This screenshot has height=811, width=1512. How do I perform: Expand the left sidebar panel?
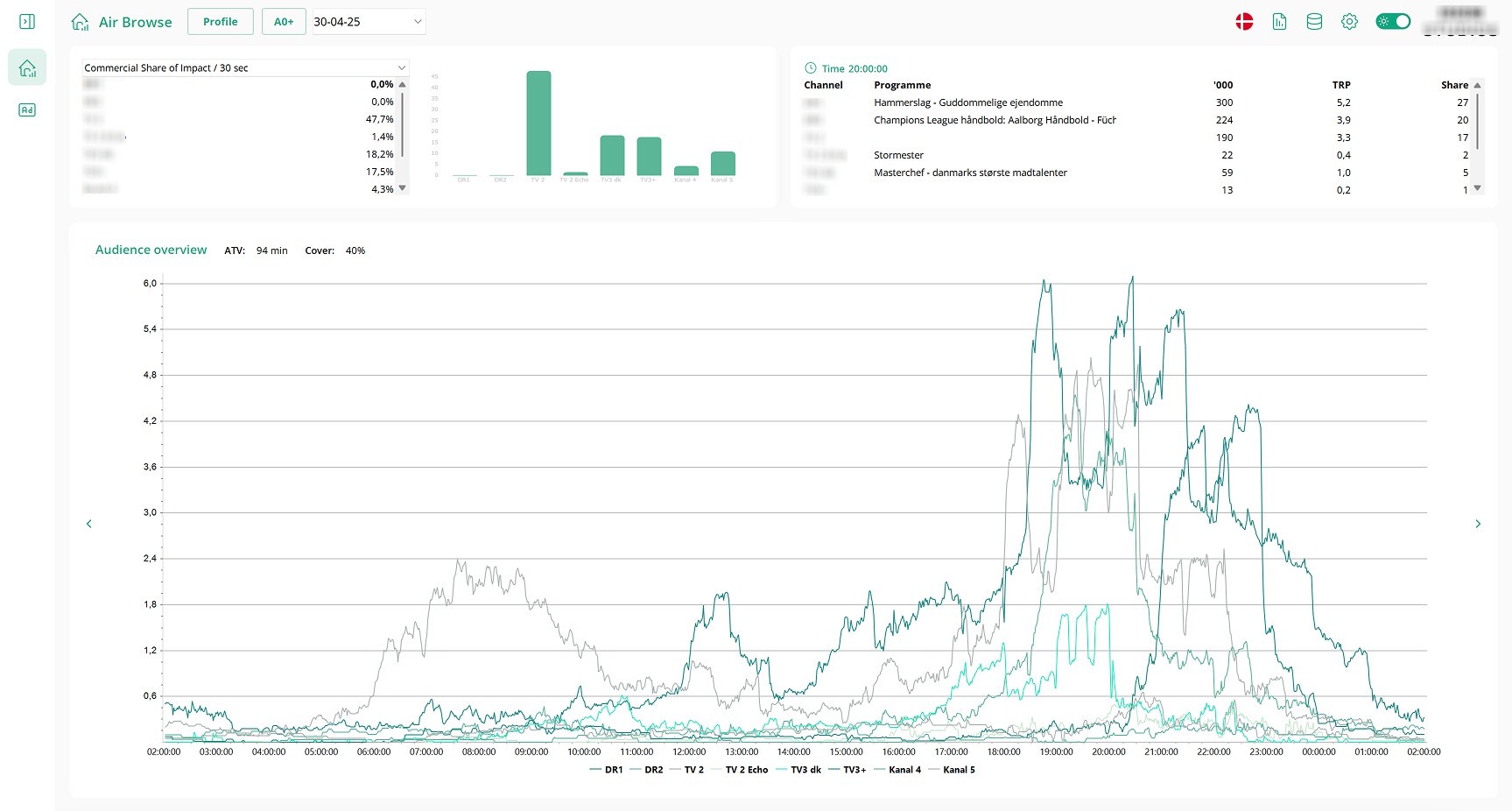(27, 22)
